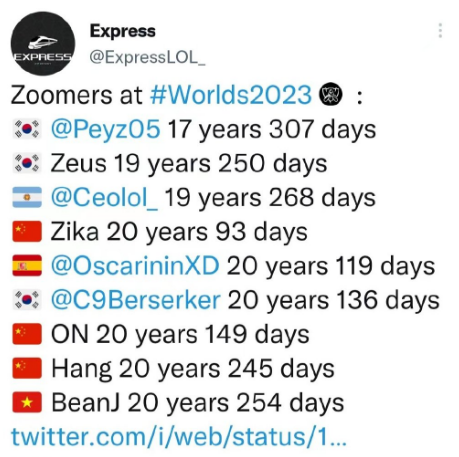459x457 pixels.
Task: Open the three-dot more options menu
Action: point(440,30)
